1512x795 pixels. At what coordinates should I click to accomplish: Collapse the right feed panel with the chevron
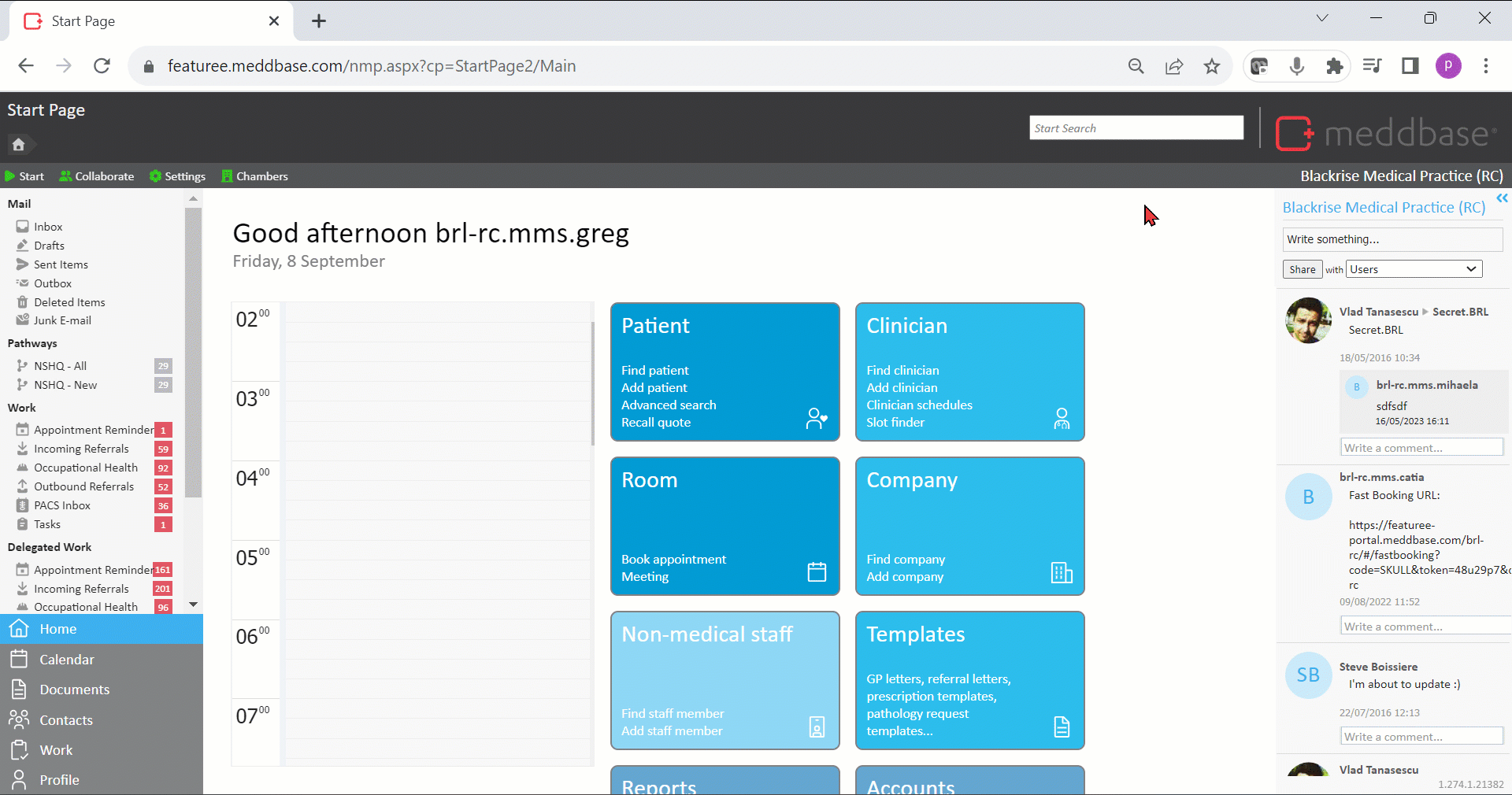1502,198
